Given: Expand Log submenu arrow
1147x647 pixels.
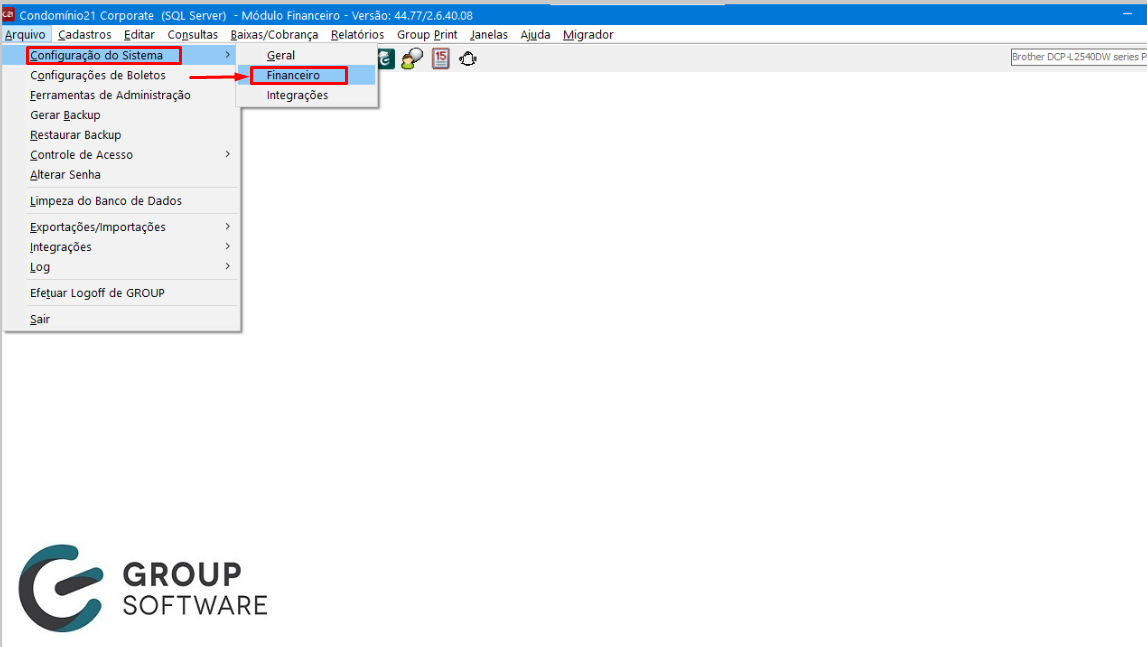Looking at the screenshot, I should pos(227,266).
